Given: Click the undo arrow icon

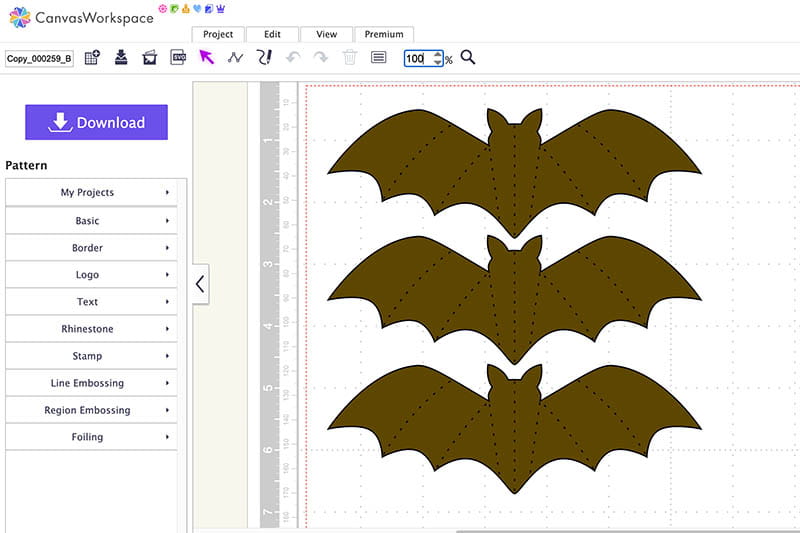Looking at the screenshot, I should point(293,58).
